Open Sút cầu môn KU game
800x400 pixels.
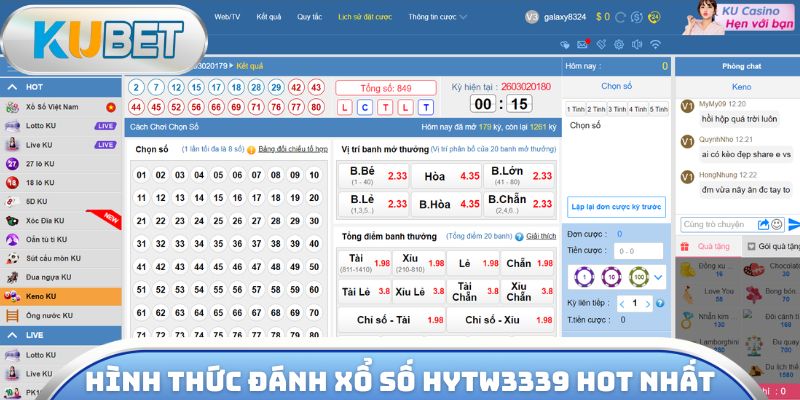(x=61, y=258)
